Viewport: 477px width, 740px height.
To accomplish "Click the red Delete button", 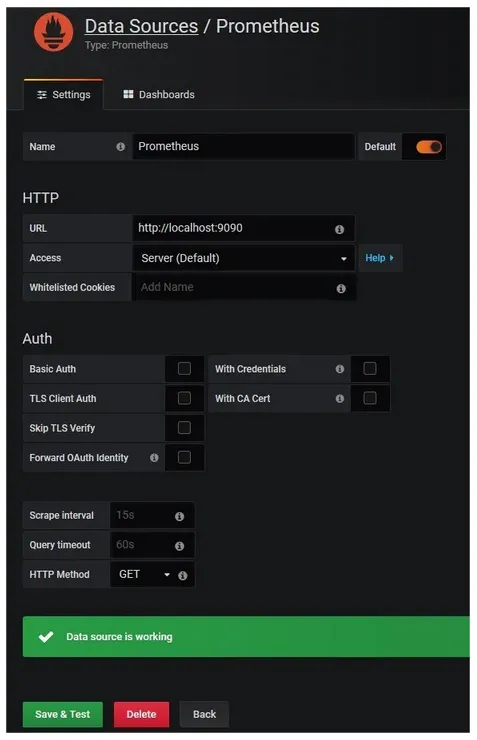I will 141,715.
